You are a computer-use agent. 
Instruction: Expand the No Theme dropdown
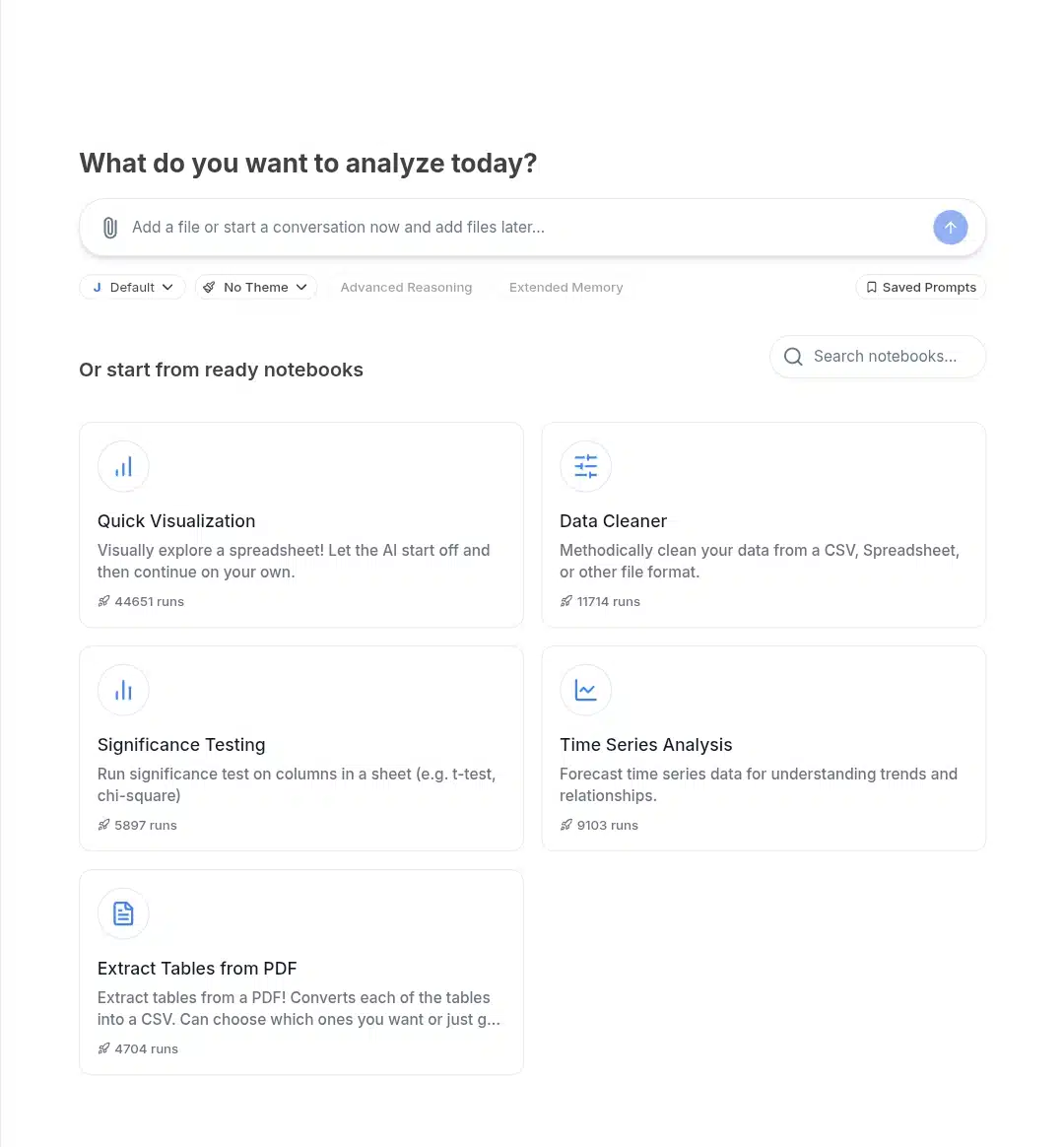[256, 288]
